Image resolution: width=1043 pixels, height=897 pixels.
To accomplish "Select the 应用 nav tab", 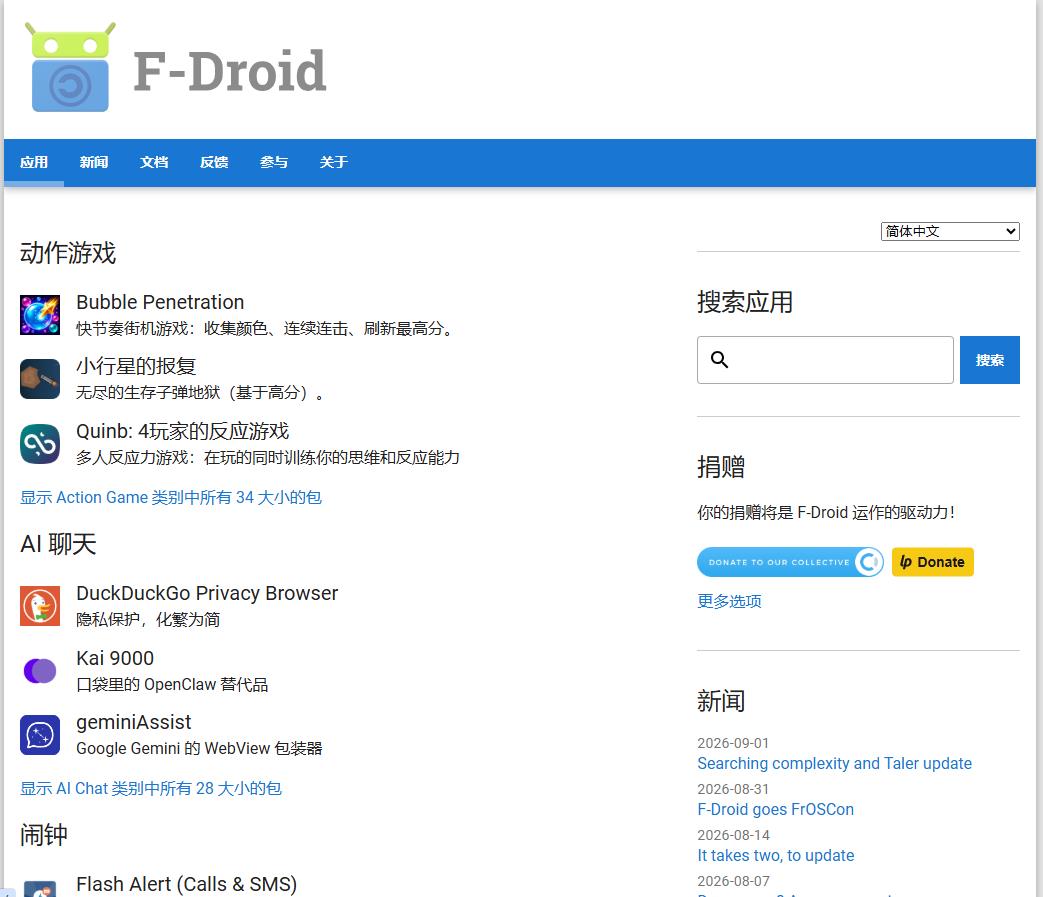I will pos(34,162).
